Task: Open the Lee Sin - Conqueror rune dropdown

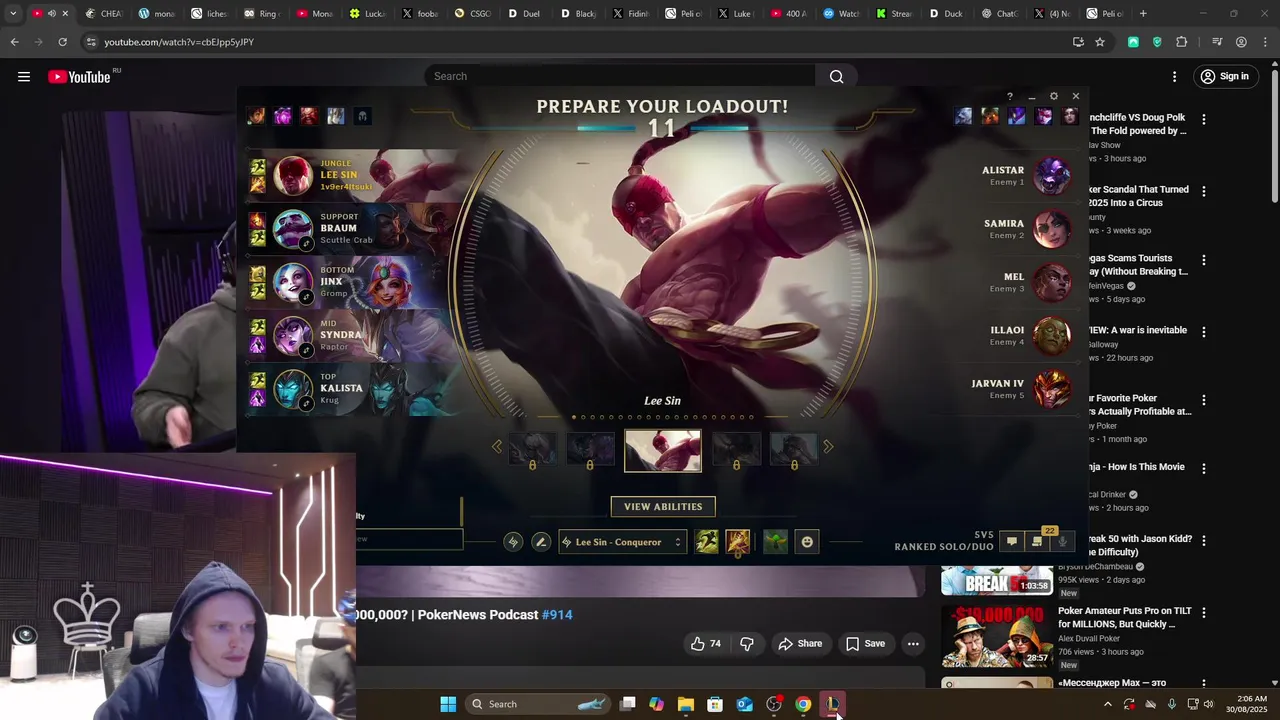Action: [x=623, y=542]
